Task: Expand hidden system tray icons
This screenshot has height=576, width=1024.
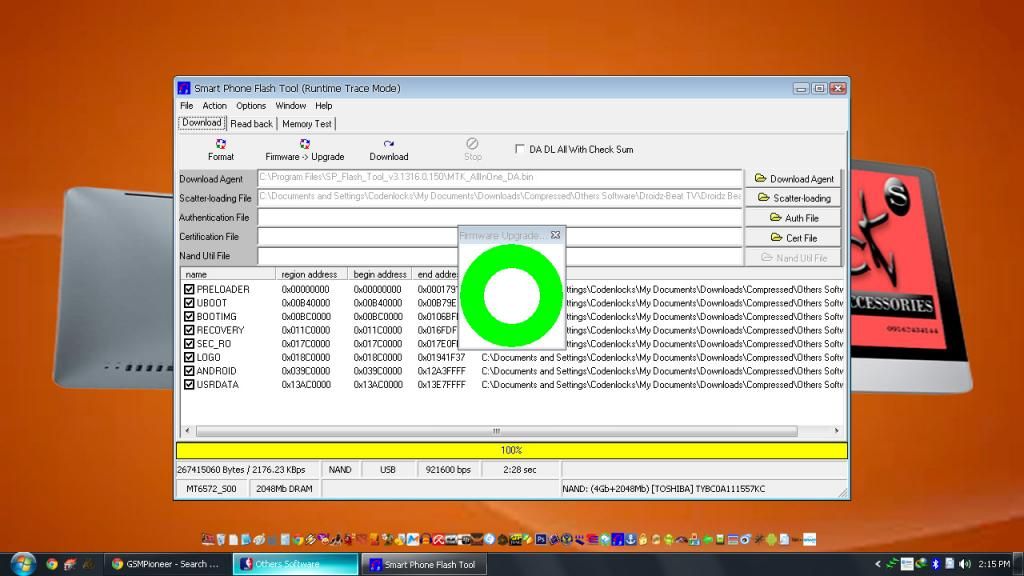Action: coord(878,564)
